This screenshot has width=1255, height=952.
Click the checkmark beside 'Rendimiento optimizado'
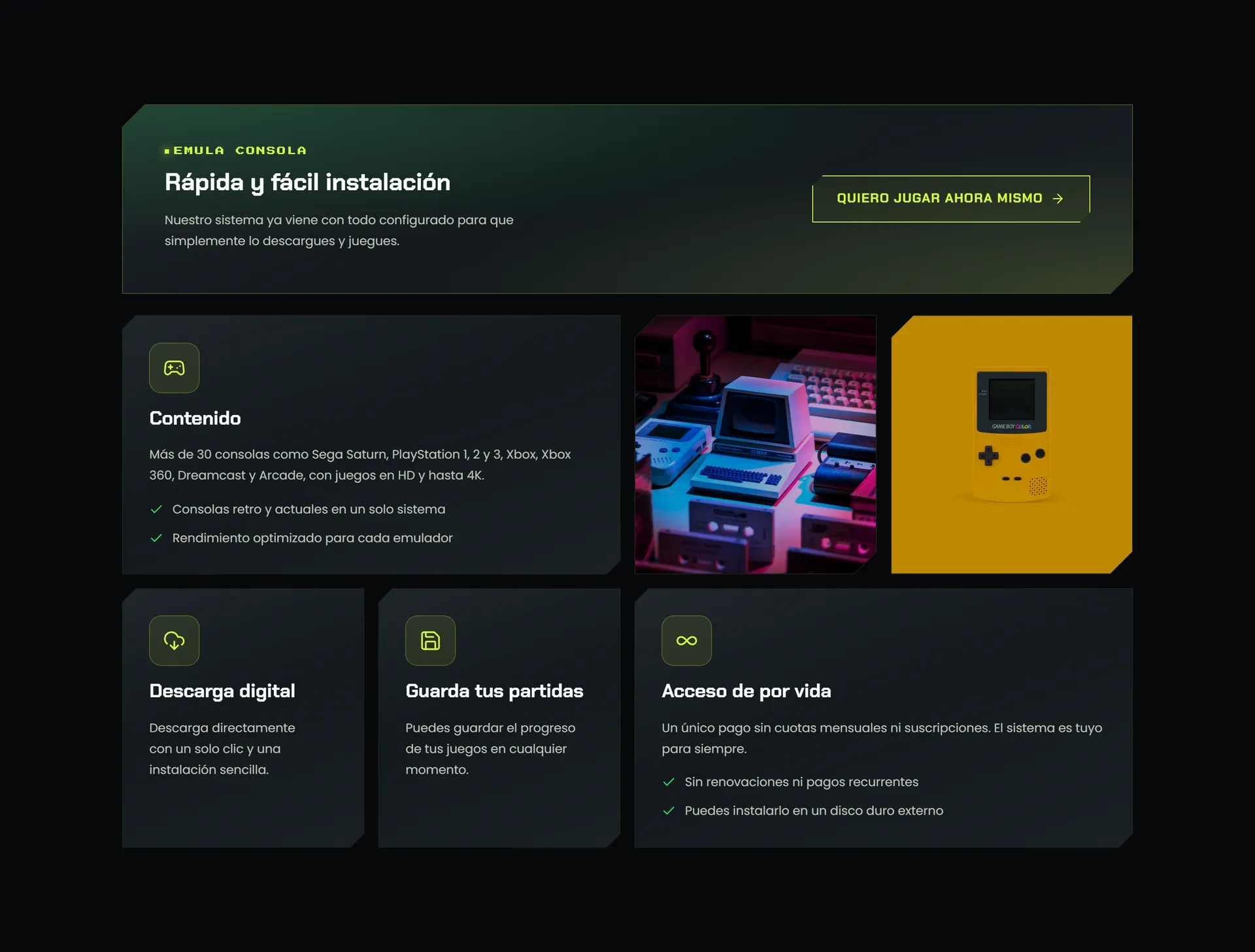(156, 538)
